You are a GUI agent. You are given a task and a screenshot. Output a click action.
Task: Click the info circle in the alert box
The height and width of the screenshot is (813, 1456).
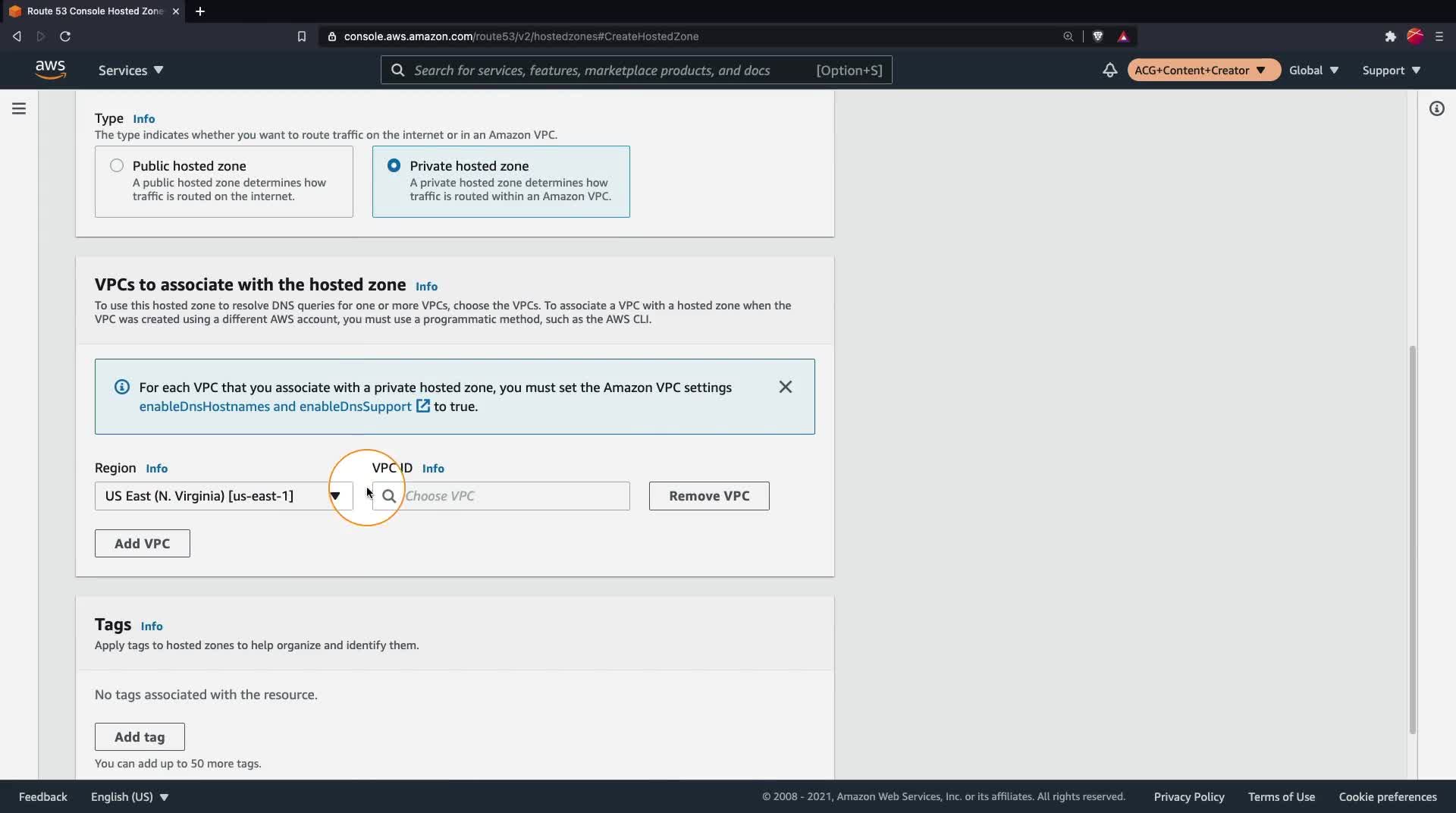click(x=121, y=387)
